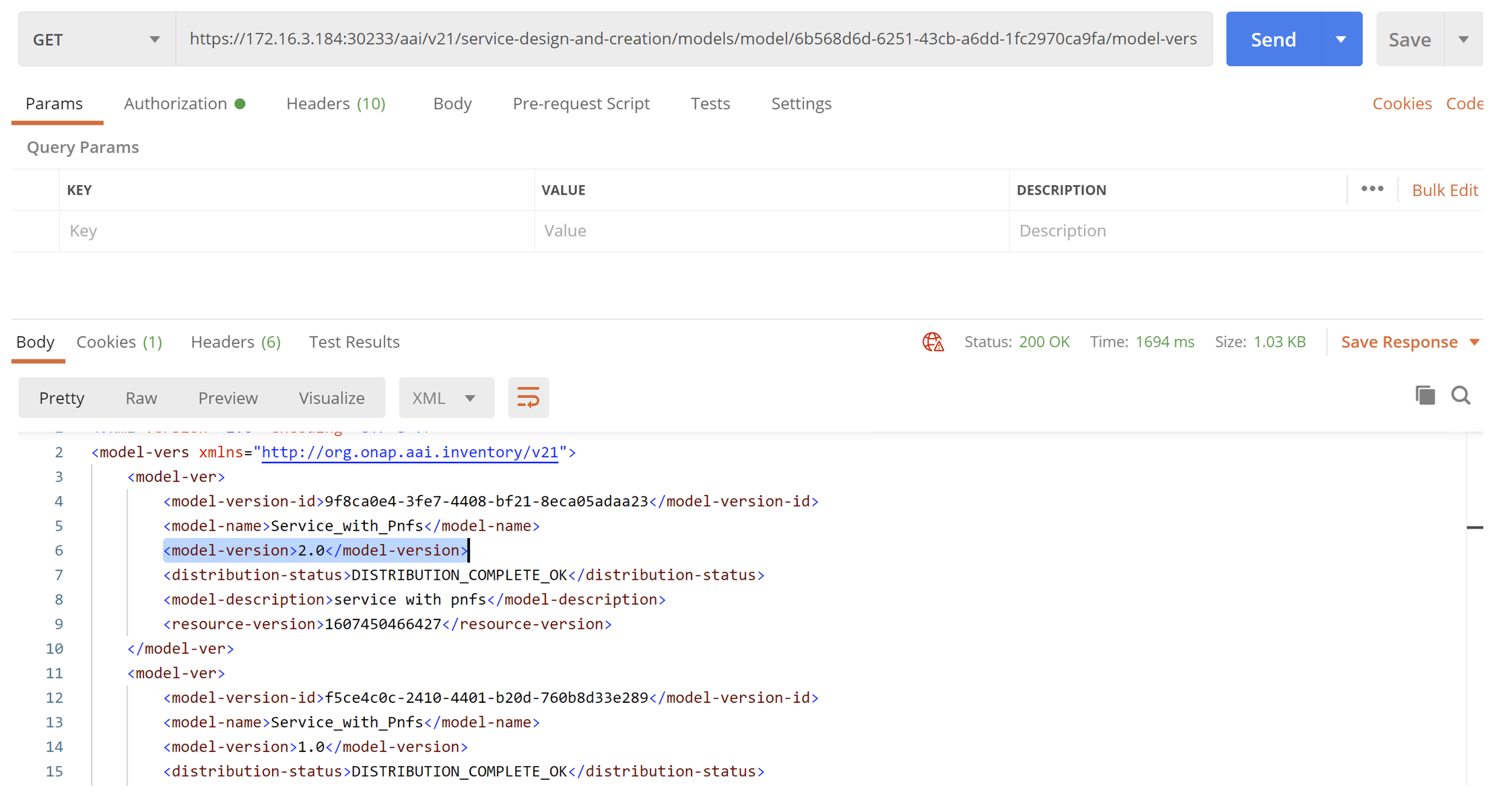This screenshot has height=812, width=1490.
Task: Open the XML format dropdown
Action: pyautogui.click(x=446, y=398)
